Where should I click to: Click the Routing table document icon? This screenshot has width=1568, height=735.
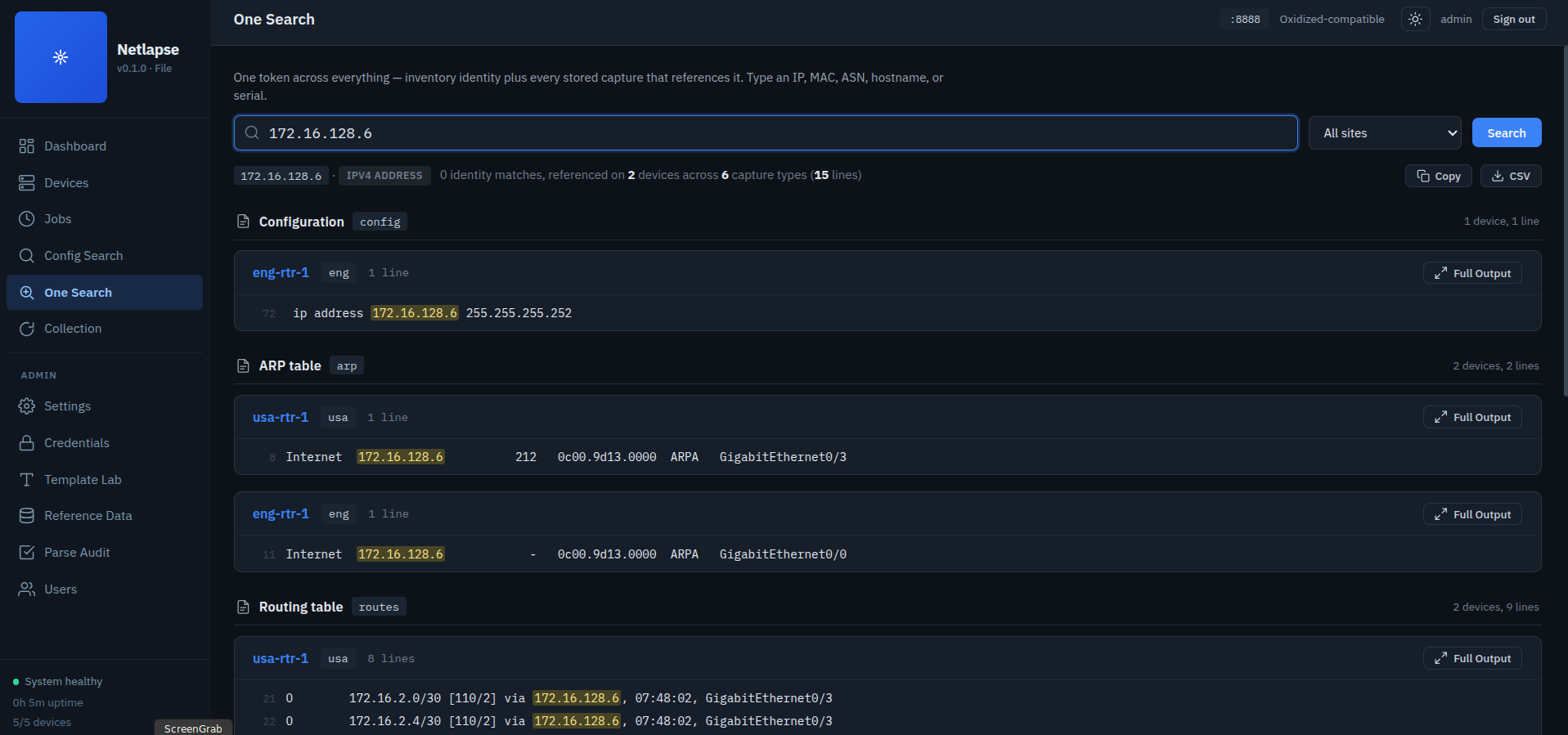(243, 607)
